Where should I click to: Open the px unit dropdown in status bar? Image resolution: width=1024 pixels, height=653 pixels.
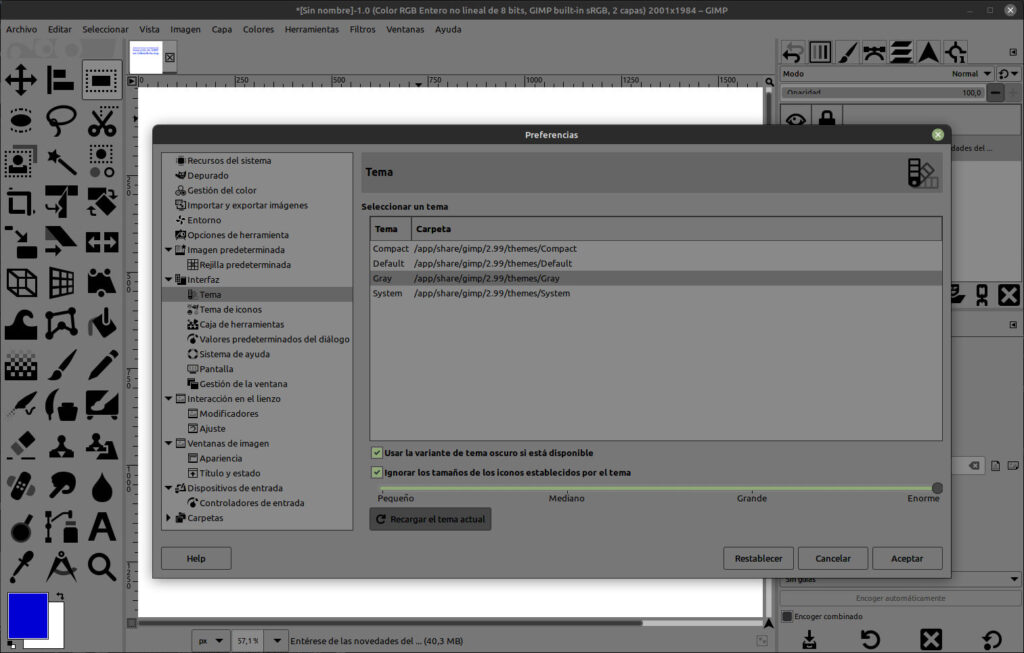pos(211,641)
